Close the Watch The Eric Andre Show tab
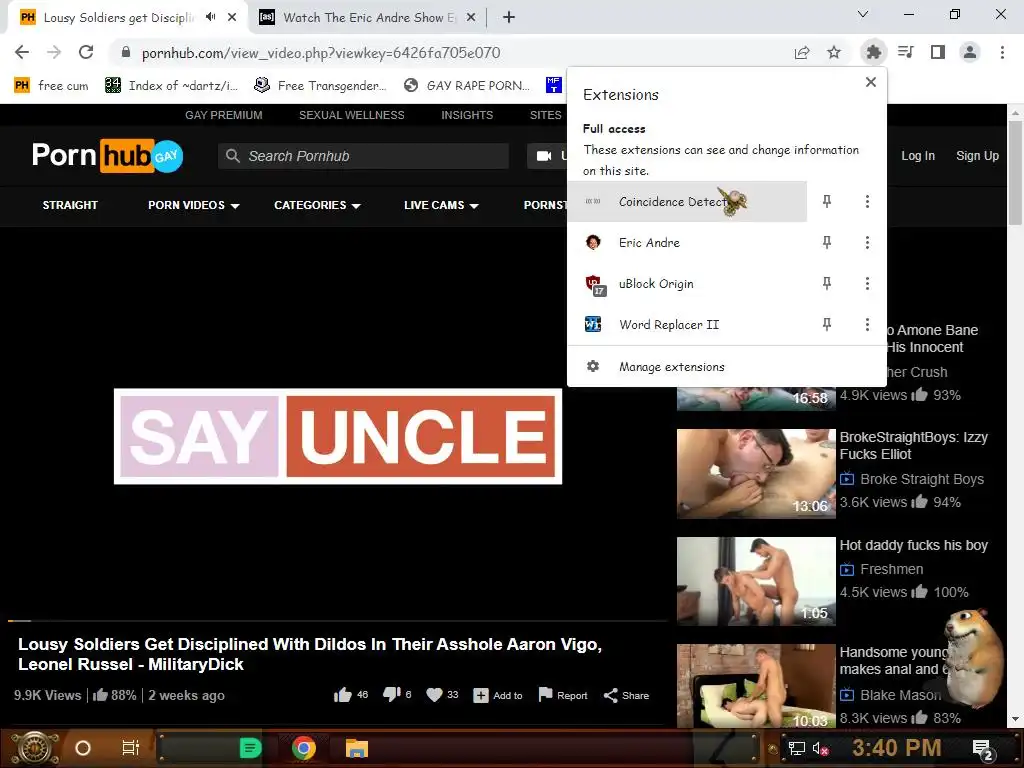 [470, 18]
